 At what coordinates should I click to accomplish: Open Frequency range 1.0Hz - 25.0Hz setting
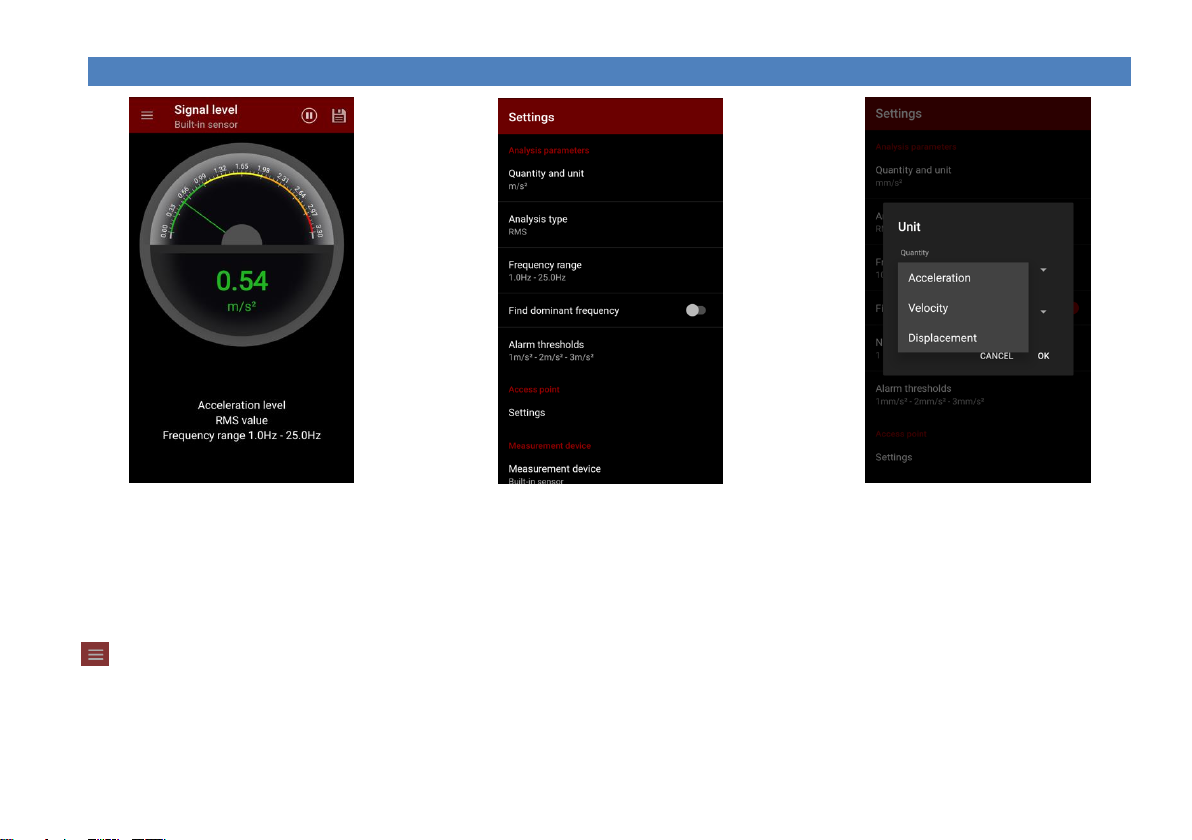[610, 271]
